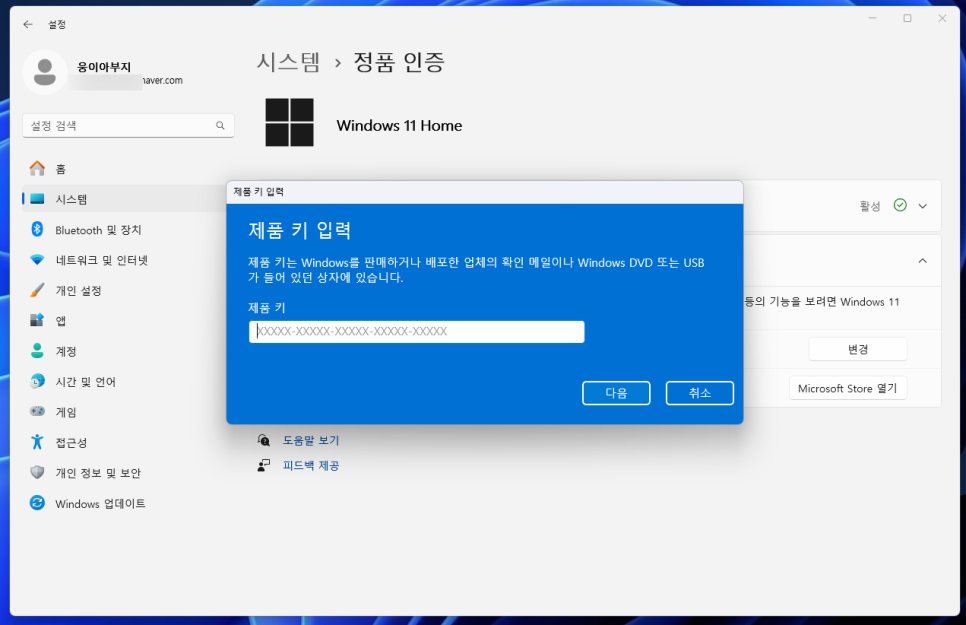This screenshot has width=966, height=625.
Task: Click the 접근성 accessibility figure icon
Action: (x=38, y=442)
